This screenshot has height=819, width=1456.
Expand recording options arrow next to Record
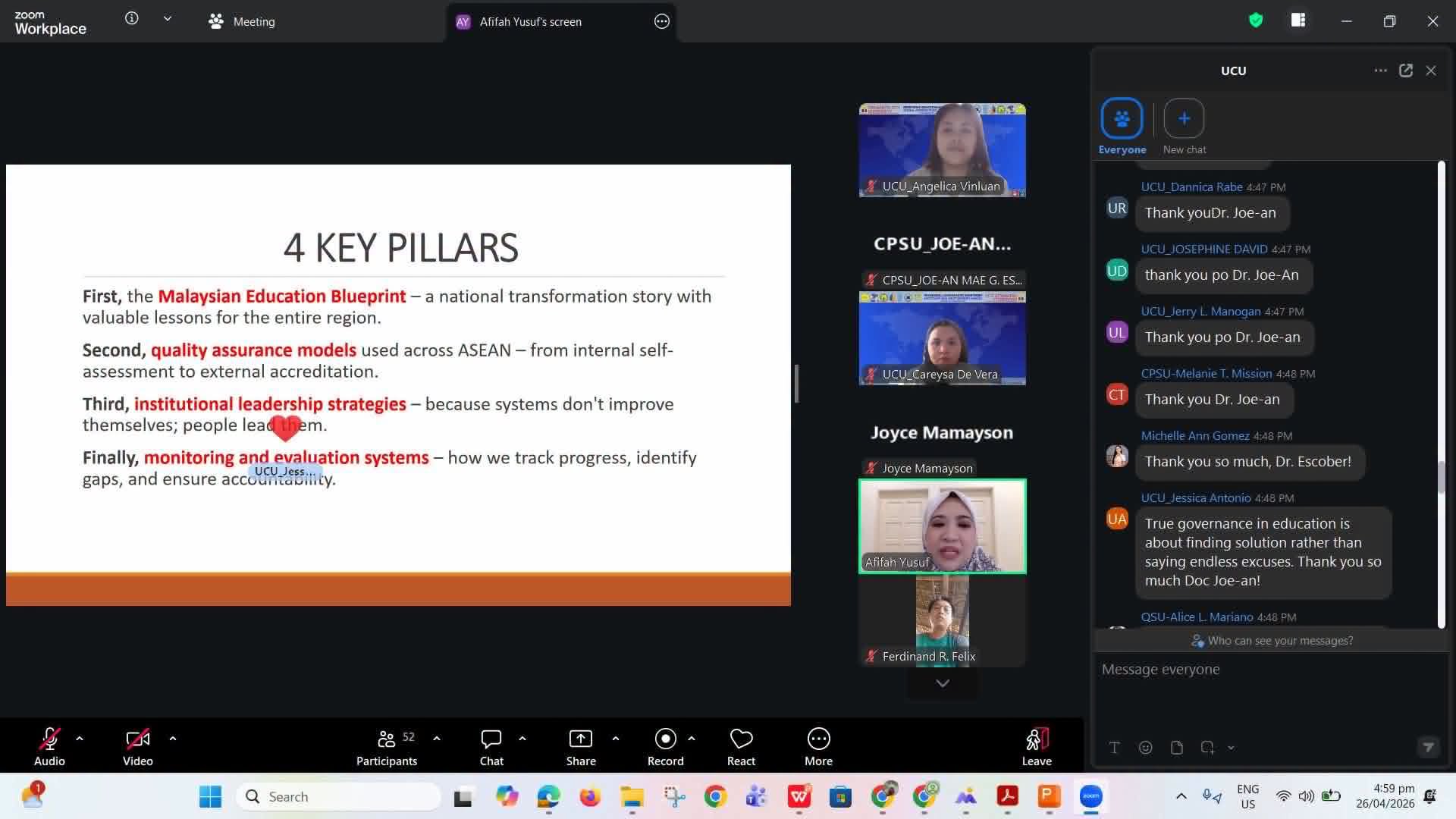(692, 738)
